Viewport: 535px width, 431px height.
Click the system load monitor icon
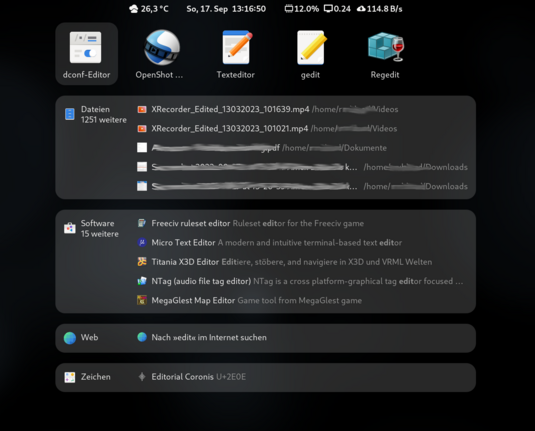coord(328,9)
